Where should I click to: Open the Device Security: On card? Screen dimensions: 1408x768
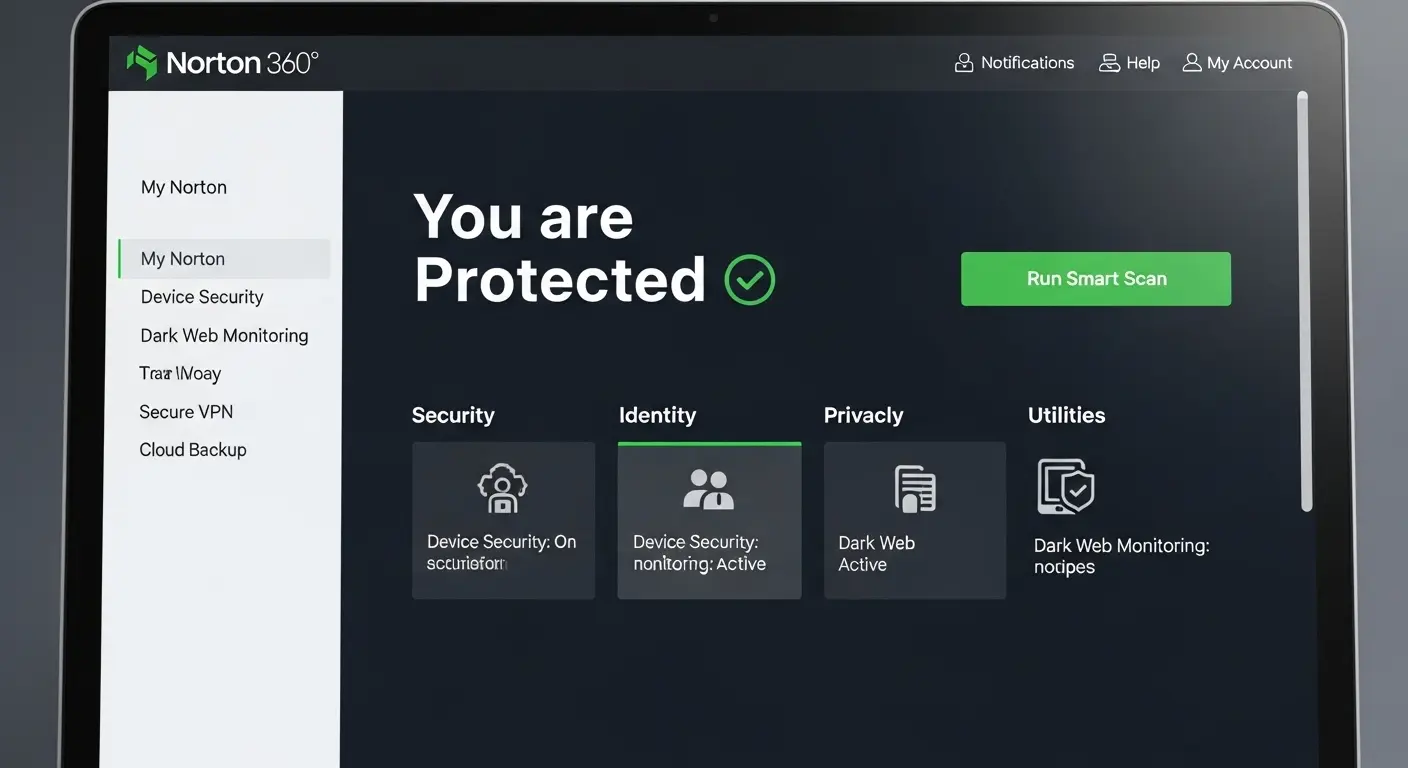tap(503, 521)
